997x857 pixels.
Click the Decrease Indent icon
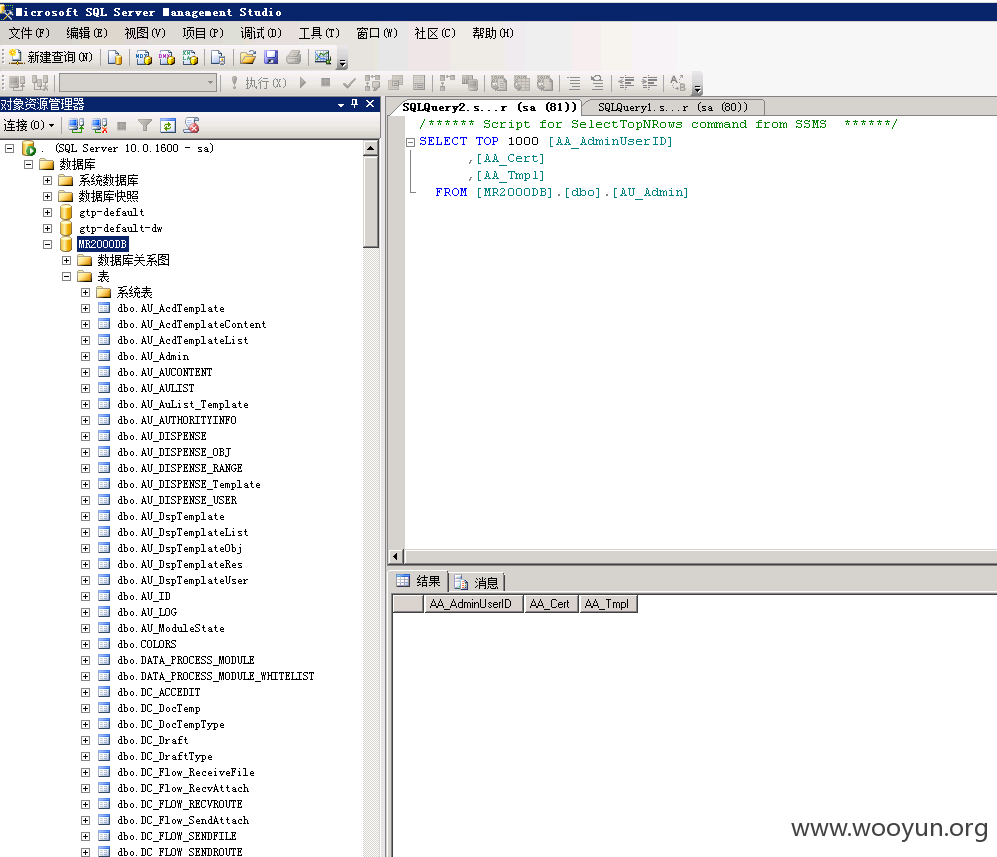click(x=626, y=83)
